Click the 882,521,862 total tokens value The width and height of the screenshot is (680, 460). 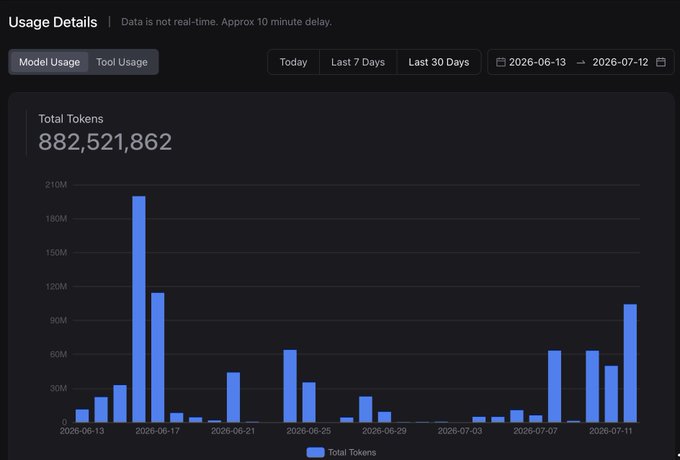(x=105, y=142)
